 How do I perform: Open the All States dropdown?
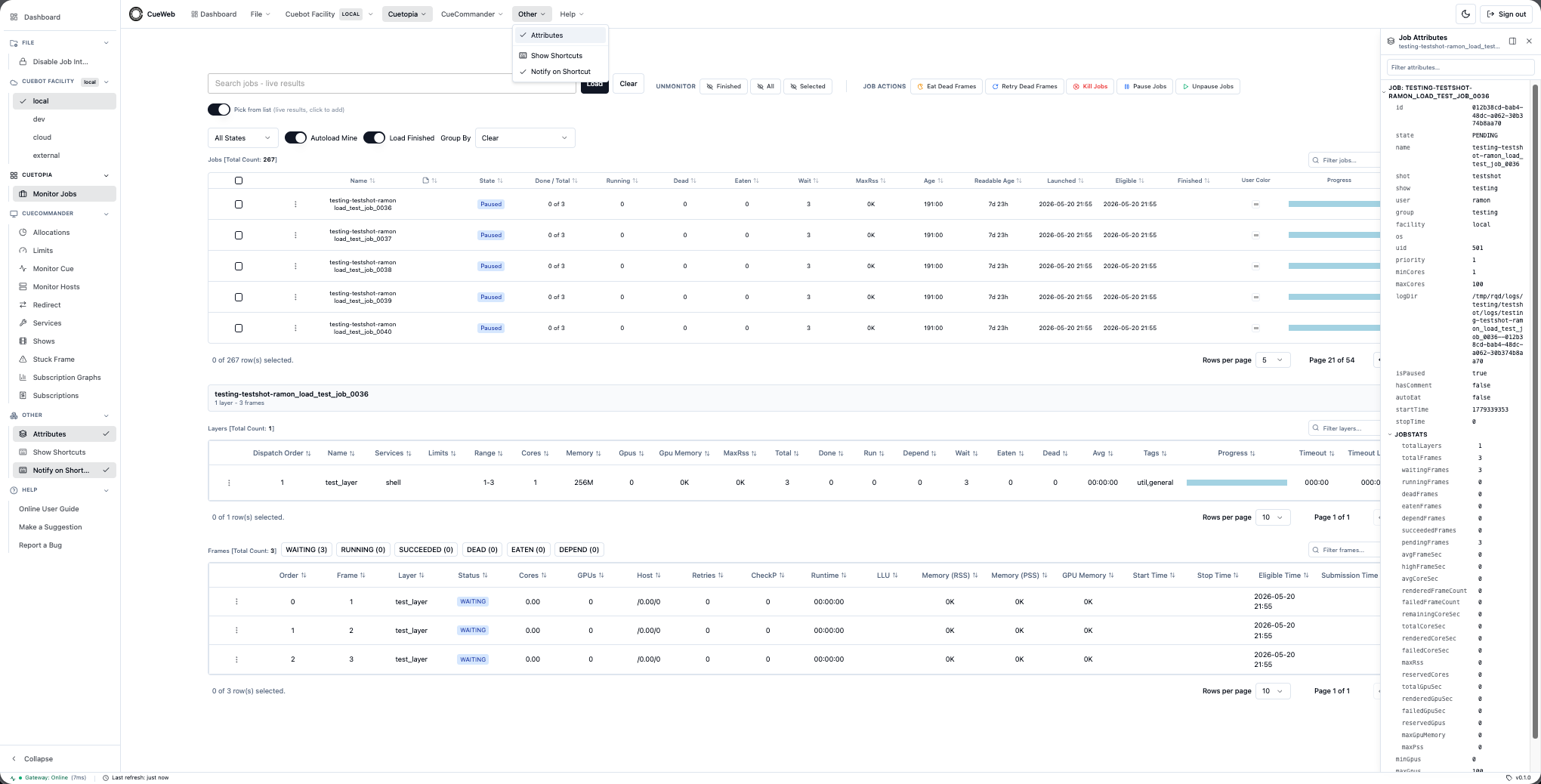(x=242, y=137)
